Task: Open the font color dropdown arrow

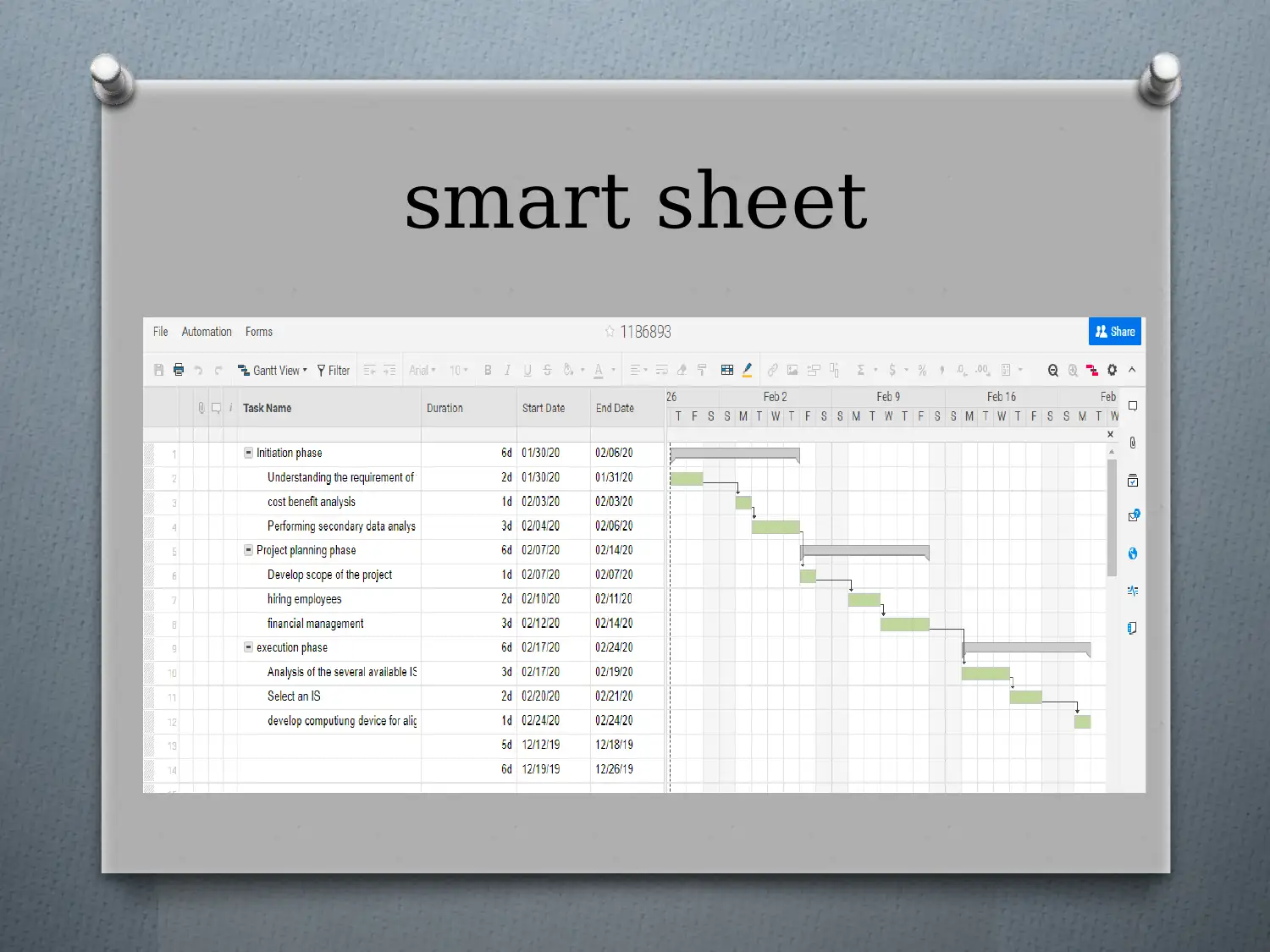Action: coord(614,370)
